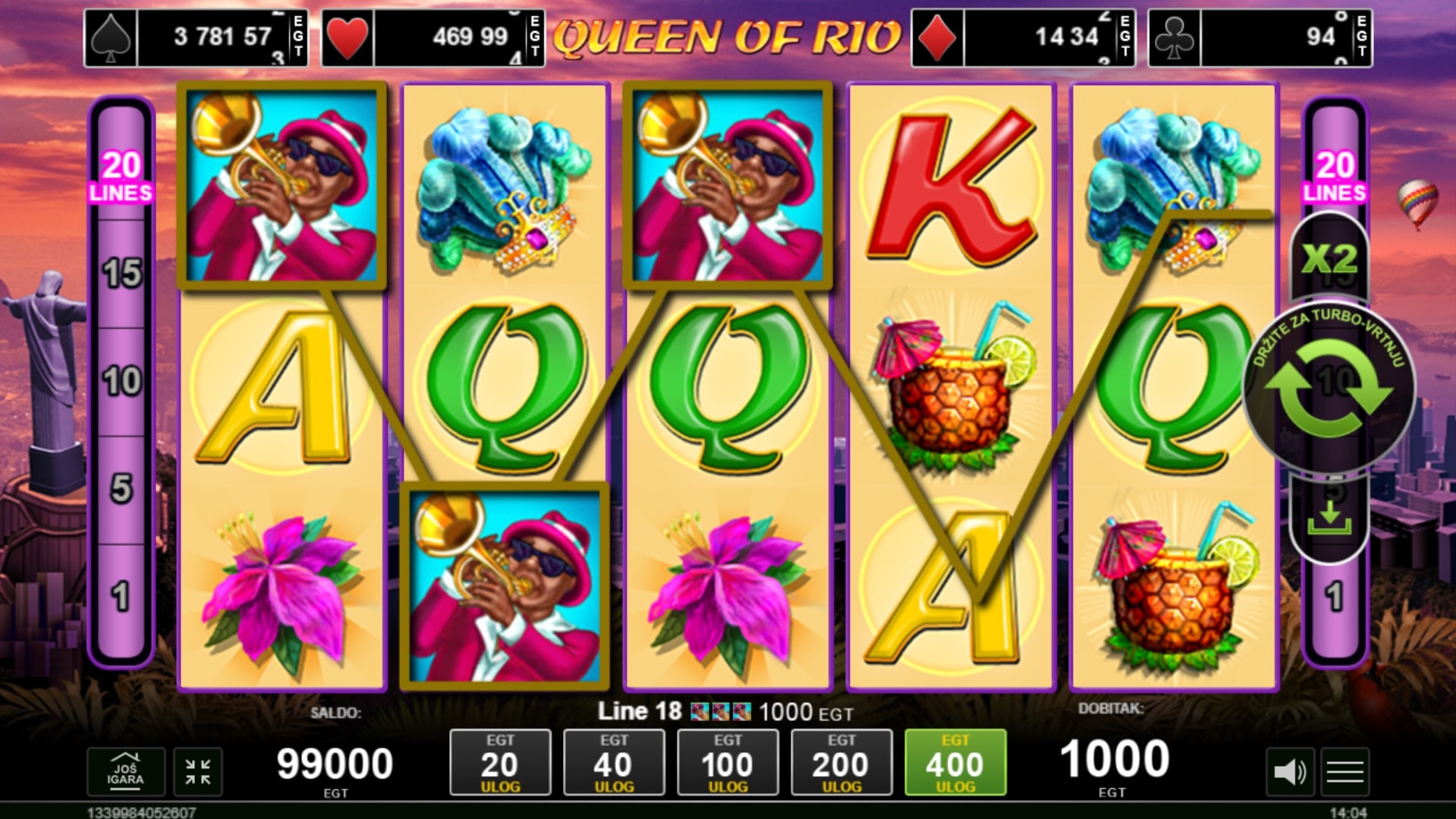This screenshot has height=819, width=1456.
Task: Open the club jackpot counter
Action: point(1260,37)
